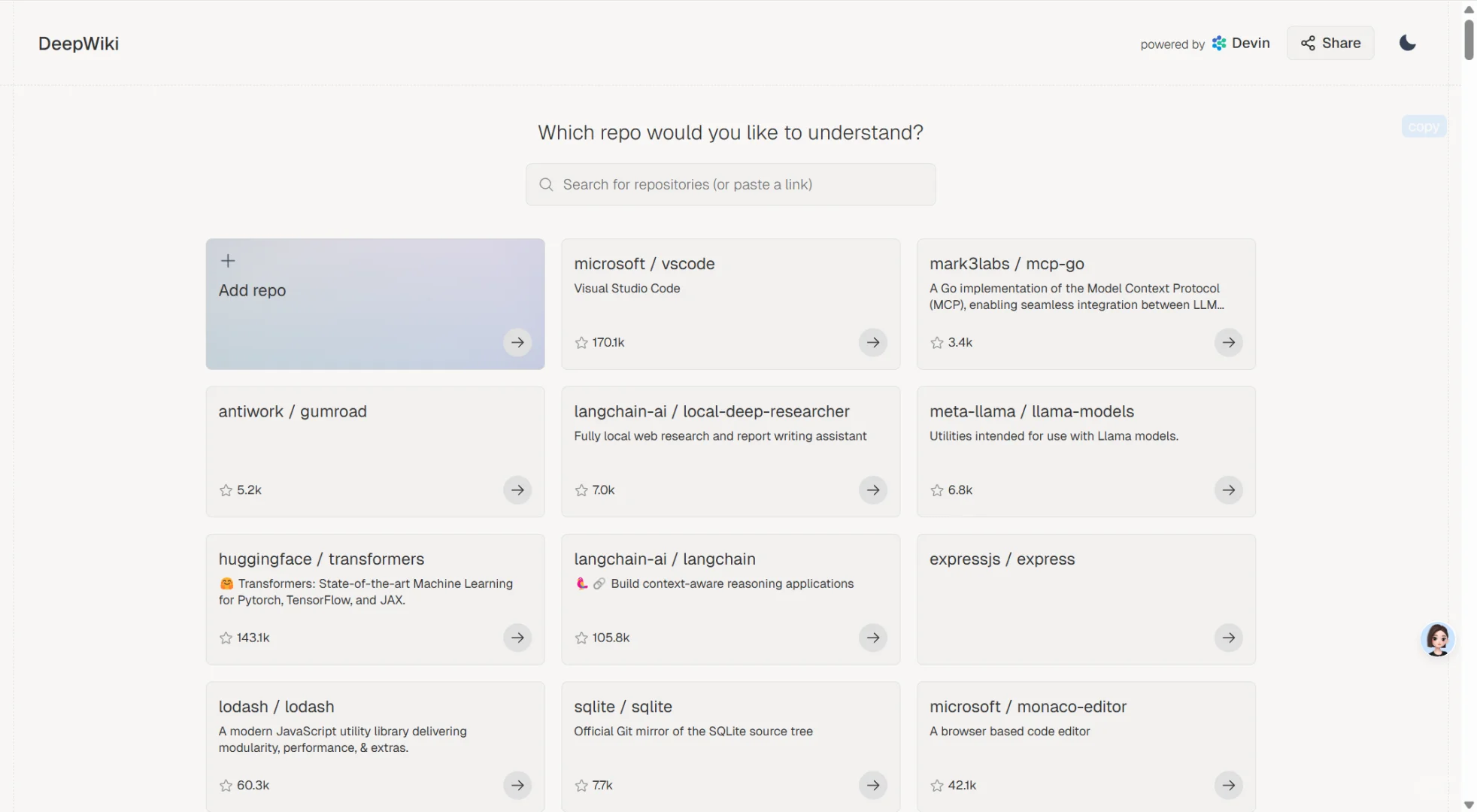
Task: Click the Share button
Action: click(x=1330, y=43)
